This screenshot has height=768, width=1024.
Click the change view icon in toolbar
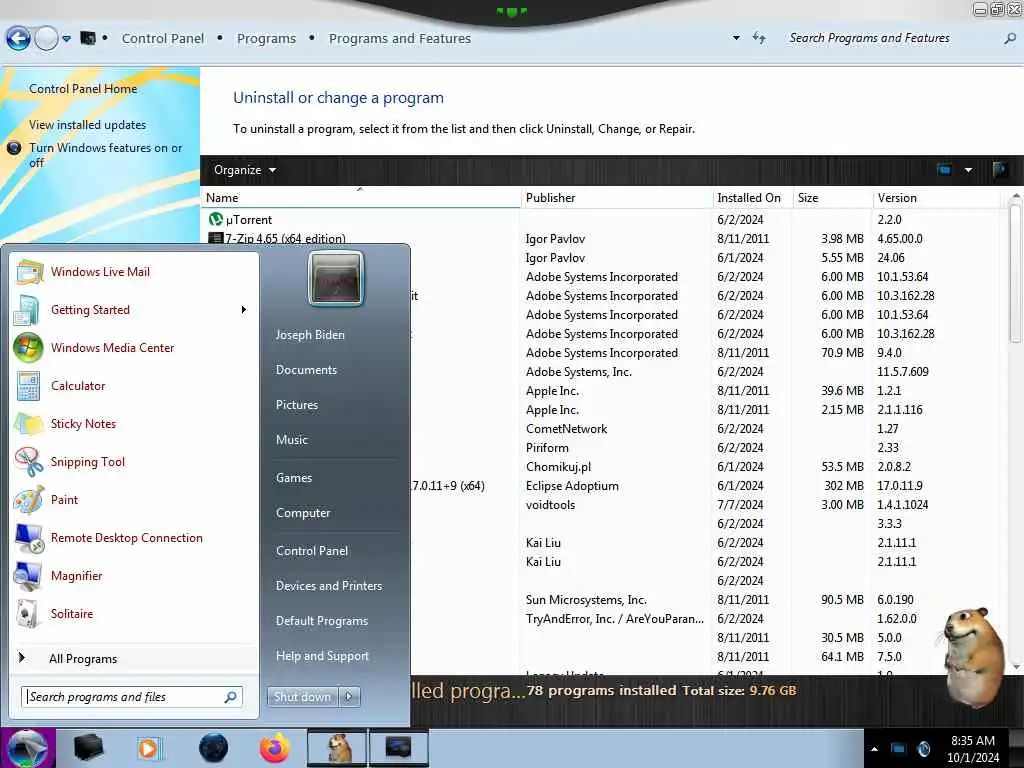click(944, 170)
